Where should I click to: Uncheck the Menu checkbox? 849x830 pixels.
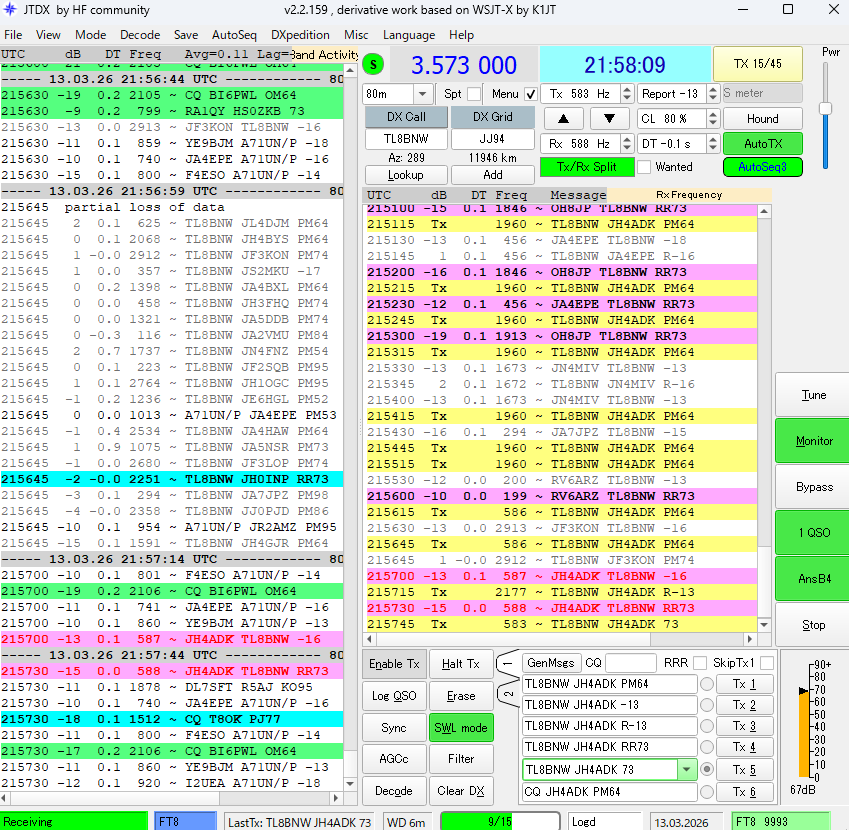pyautogui.click(x=531, y=93)
